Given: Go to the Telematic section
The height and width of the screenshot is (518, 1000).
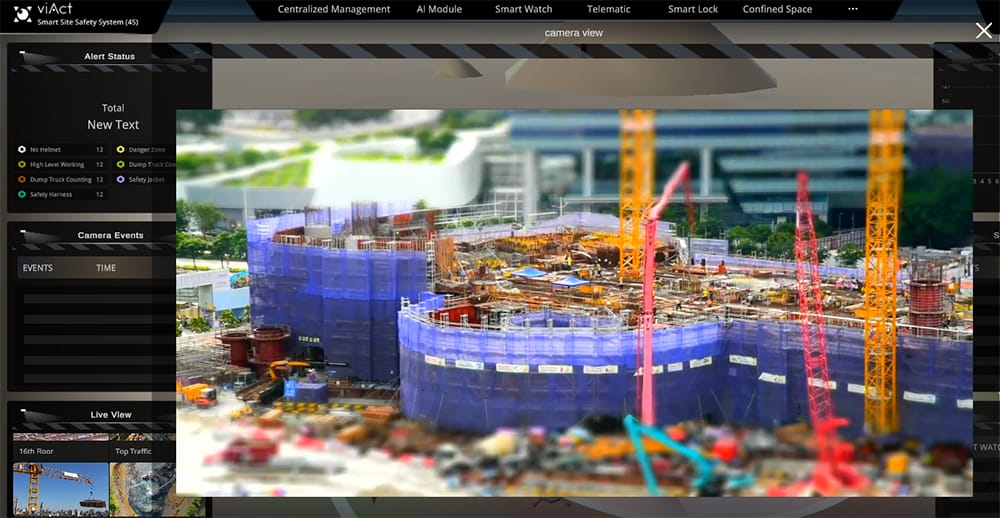Looking at the screenshot, I should 609,9.
